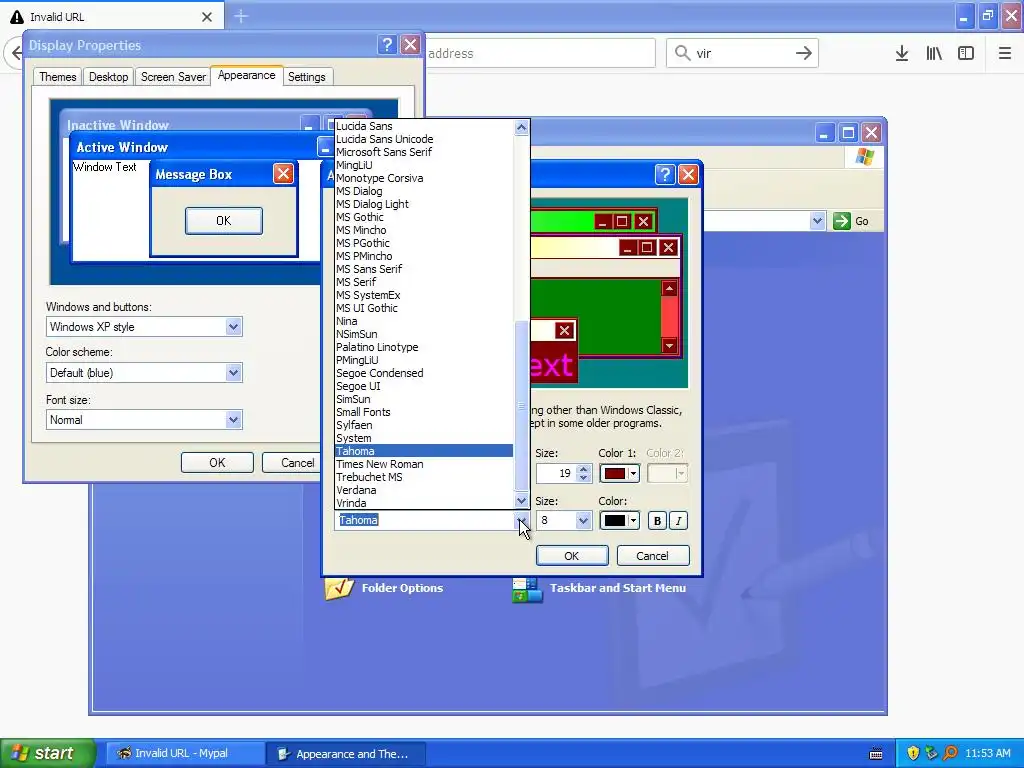
Task: Click the green Go arrow icon
Action: pyautogui.click(x=842, y=221)
